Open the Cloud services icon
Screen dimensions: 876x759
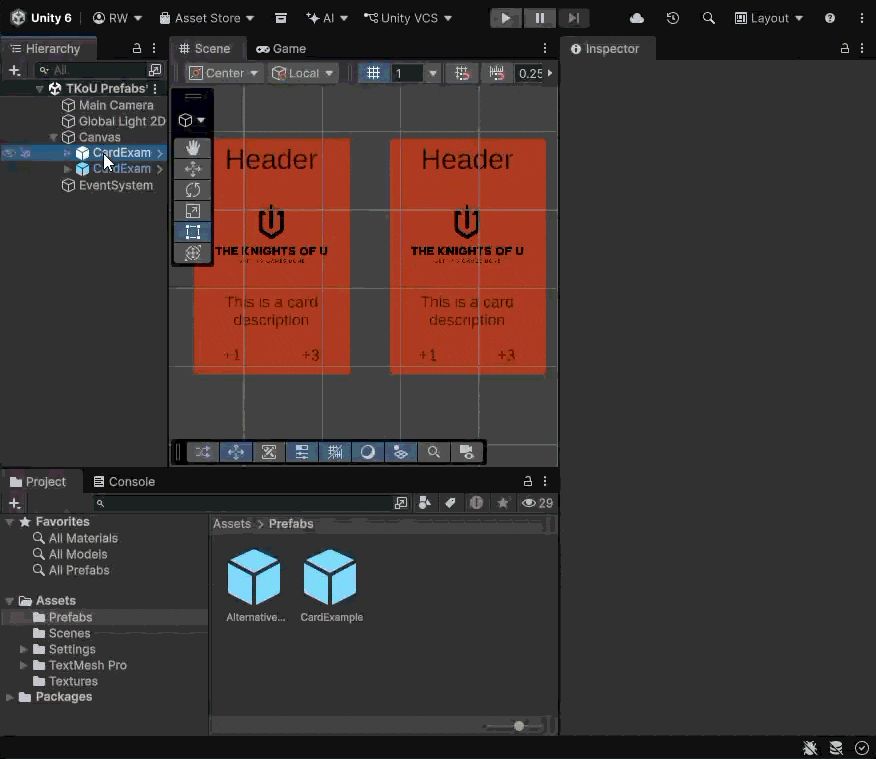[x=637, y=18]
